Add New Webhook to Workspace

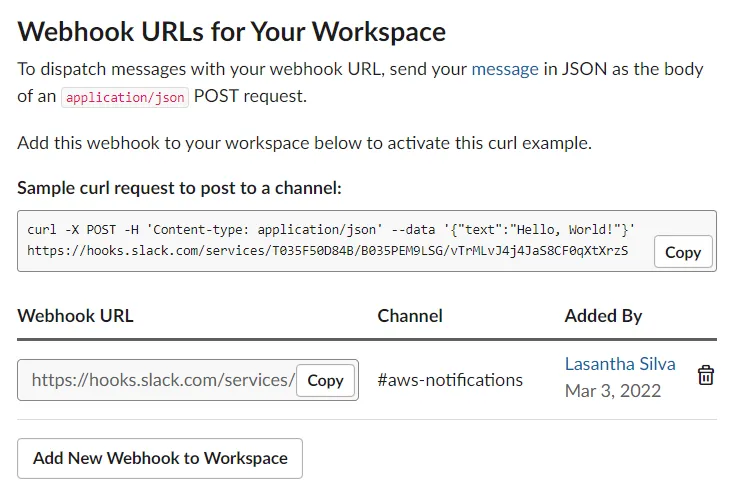click(x=160, y=458)
